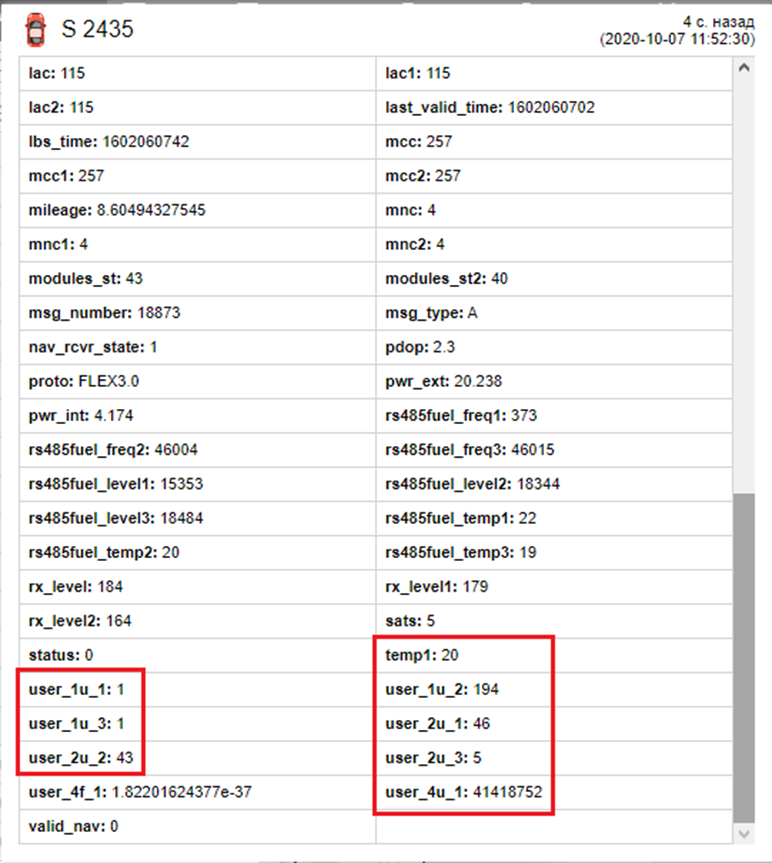Click the red car icon
Screen dimensions: 772x863
coord(36,30)
